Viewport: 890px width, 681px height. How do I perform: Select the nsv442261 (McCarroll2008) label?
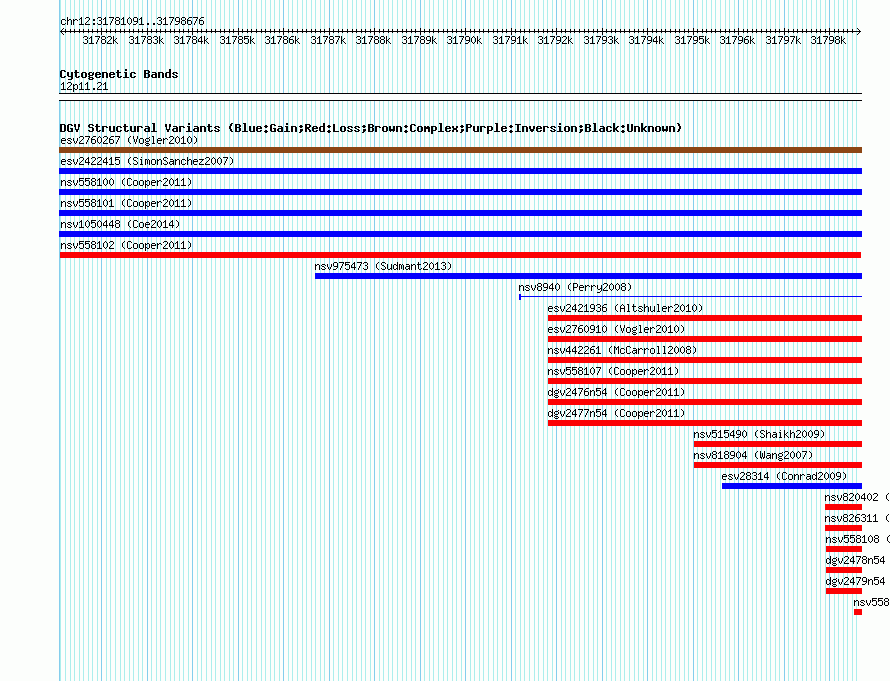(622, 350)
